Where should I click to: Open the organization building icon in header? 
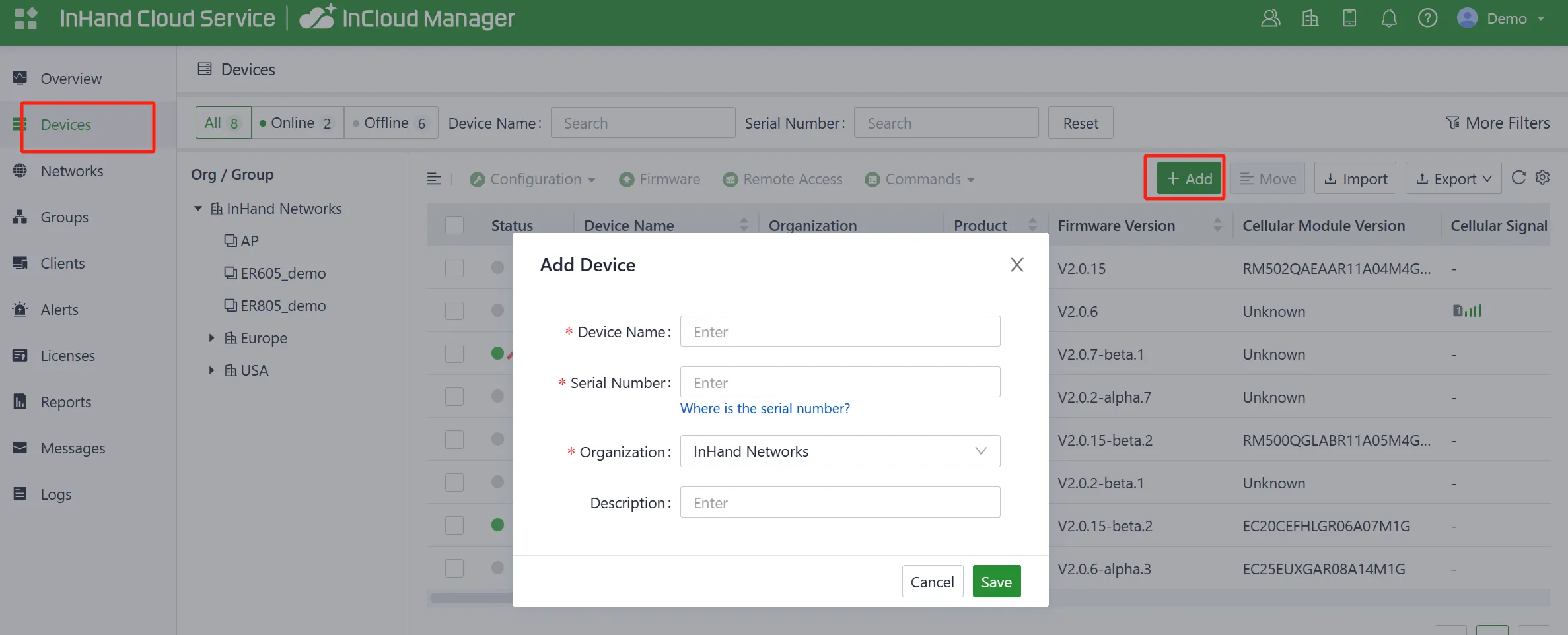coord(1310,18)
